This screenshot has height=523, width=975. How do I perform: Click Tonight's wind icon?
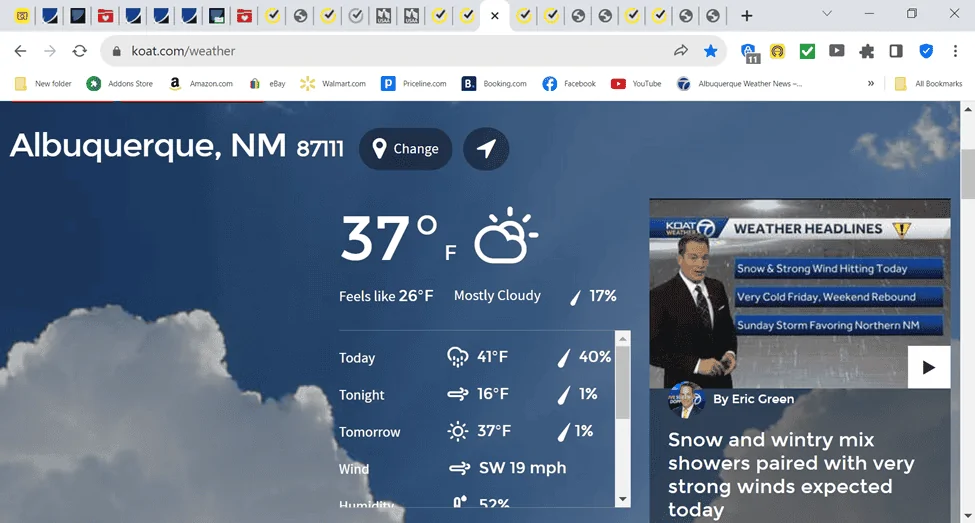[458, 394]
